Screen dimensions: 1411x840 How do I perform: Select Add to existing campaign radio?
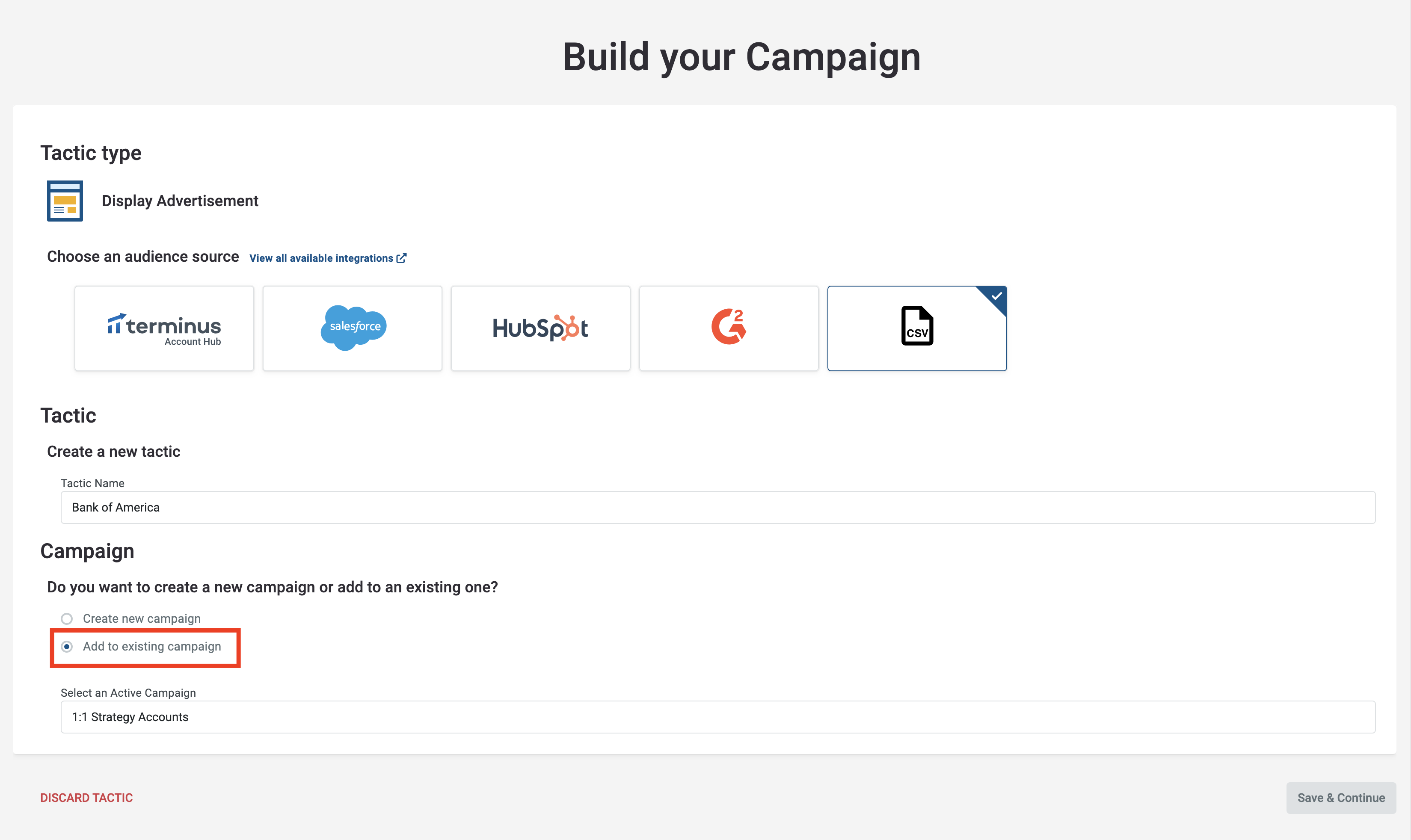click(x=67, y=646)
